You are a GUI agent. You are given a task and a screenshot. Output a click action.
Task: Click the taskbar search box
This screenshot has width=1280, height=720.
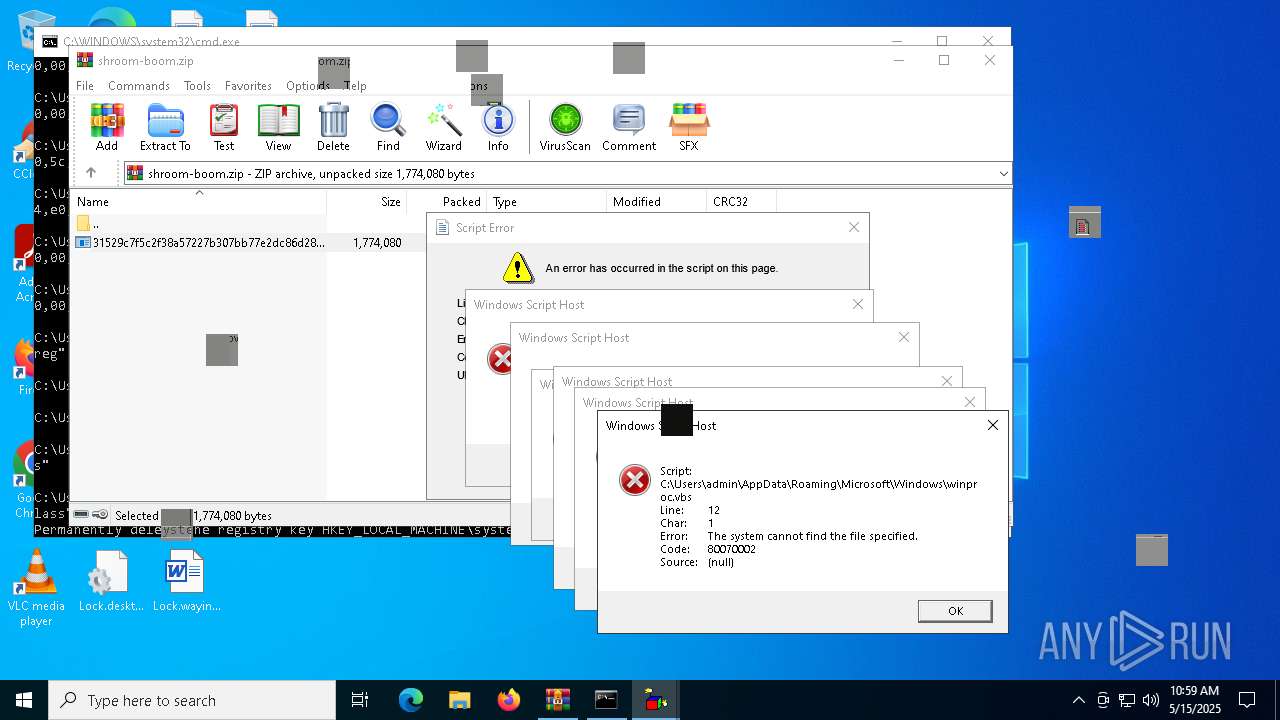192,700
